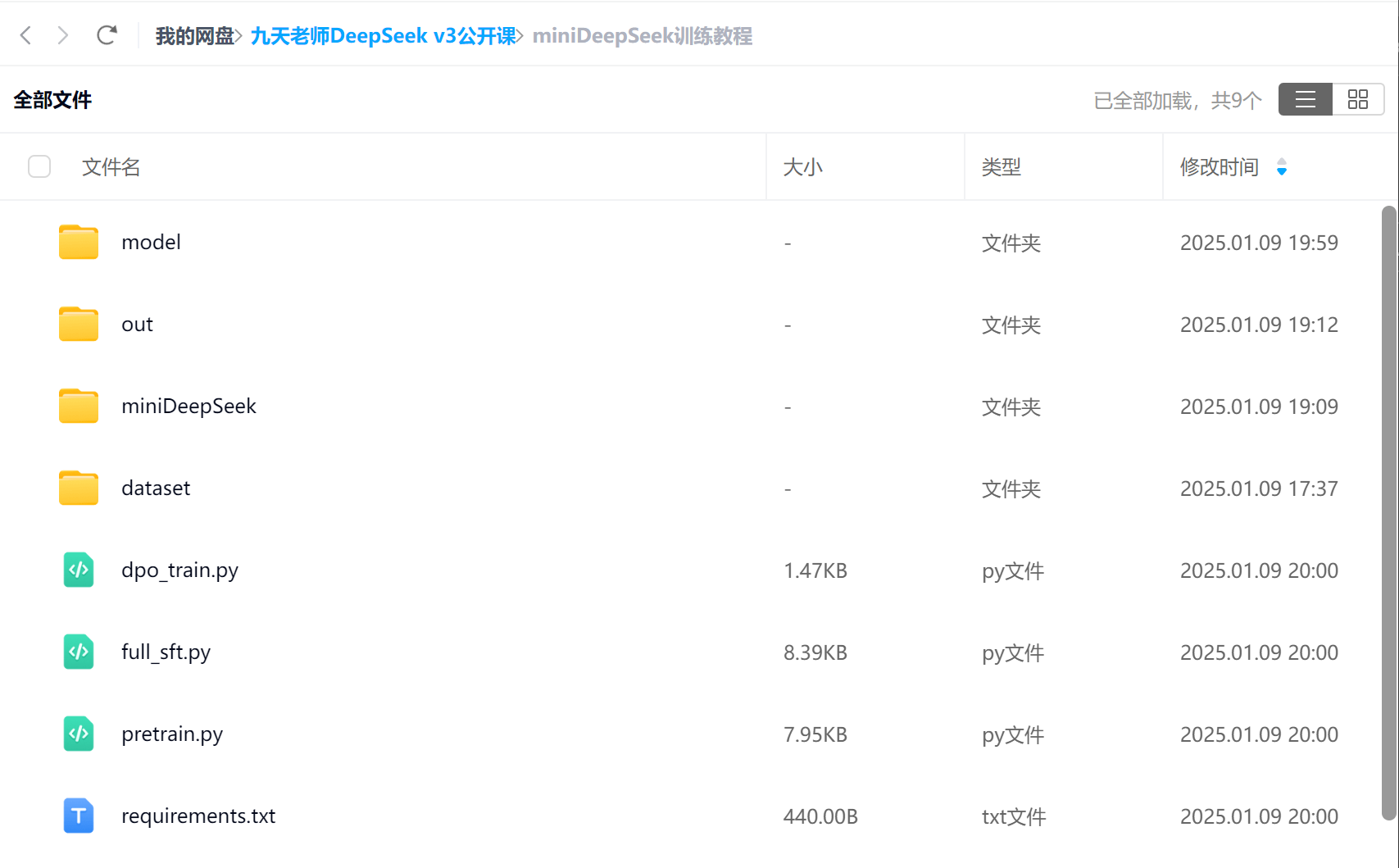Viewport: 1399px width, 868px height.
Task: Select full_sft.py code file icon
Action: click(x=79, y=652)
